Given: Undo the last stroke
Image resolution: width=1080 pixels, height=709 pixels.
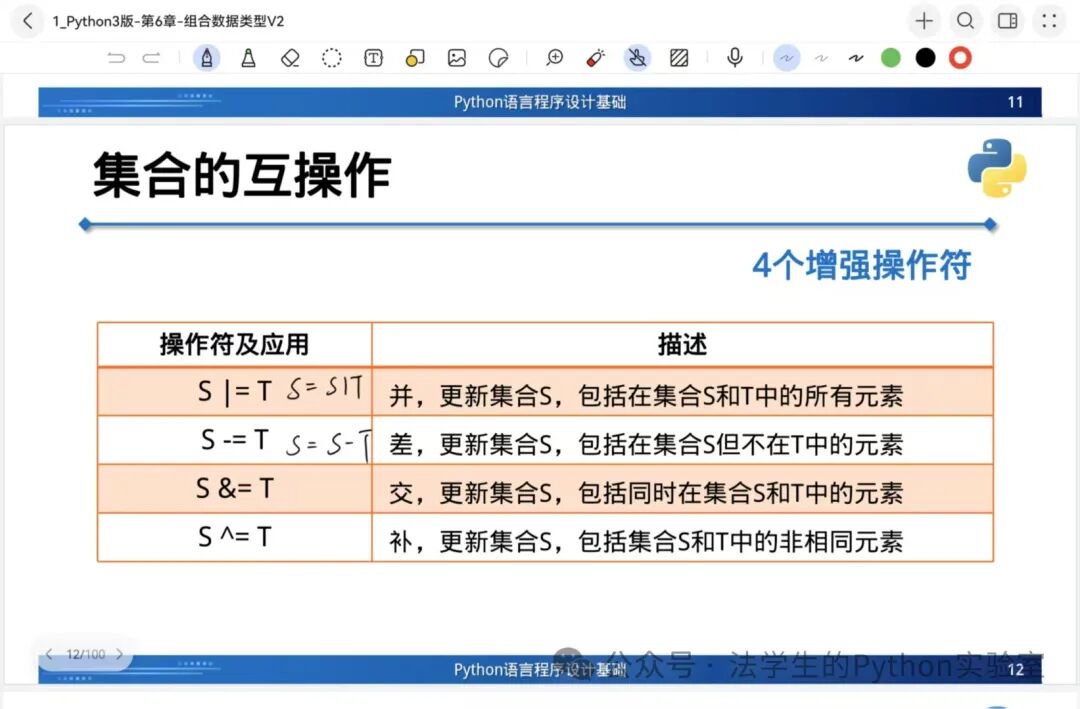Looking at the screenshot, I should coord(117,58).
